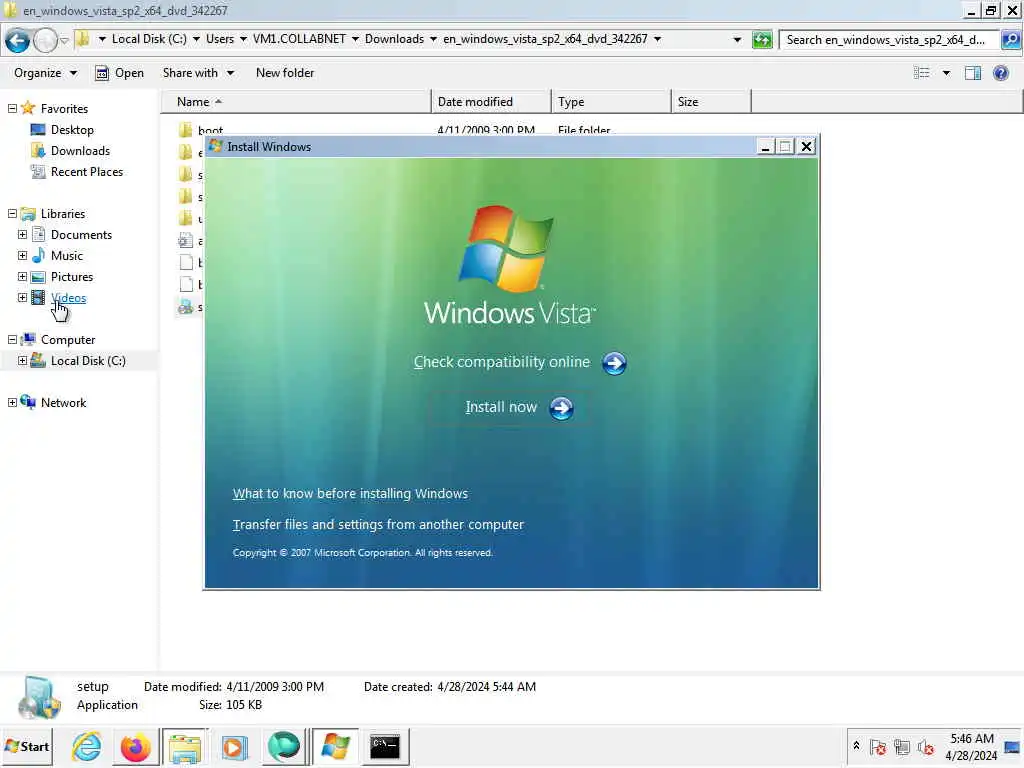This screenshot has width=1024, height=768.
Task: Click the search magnifier icon
Action: [x=1010, y=40]
